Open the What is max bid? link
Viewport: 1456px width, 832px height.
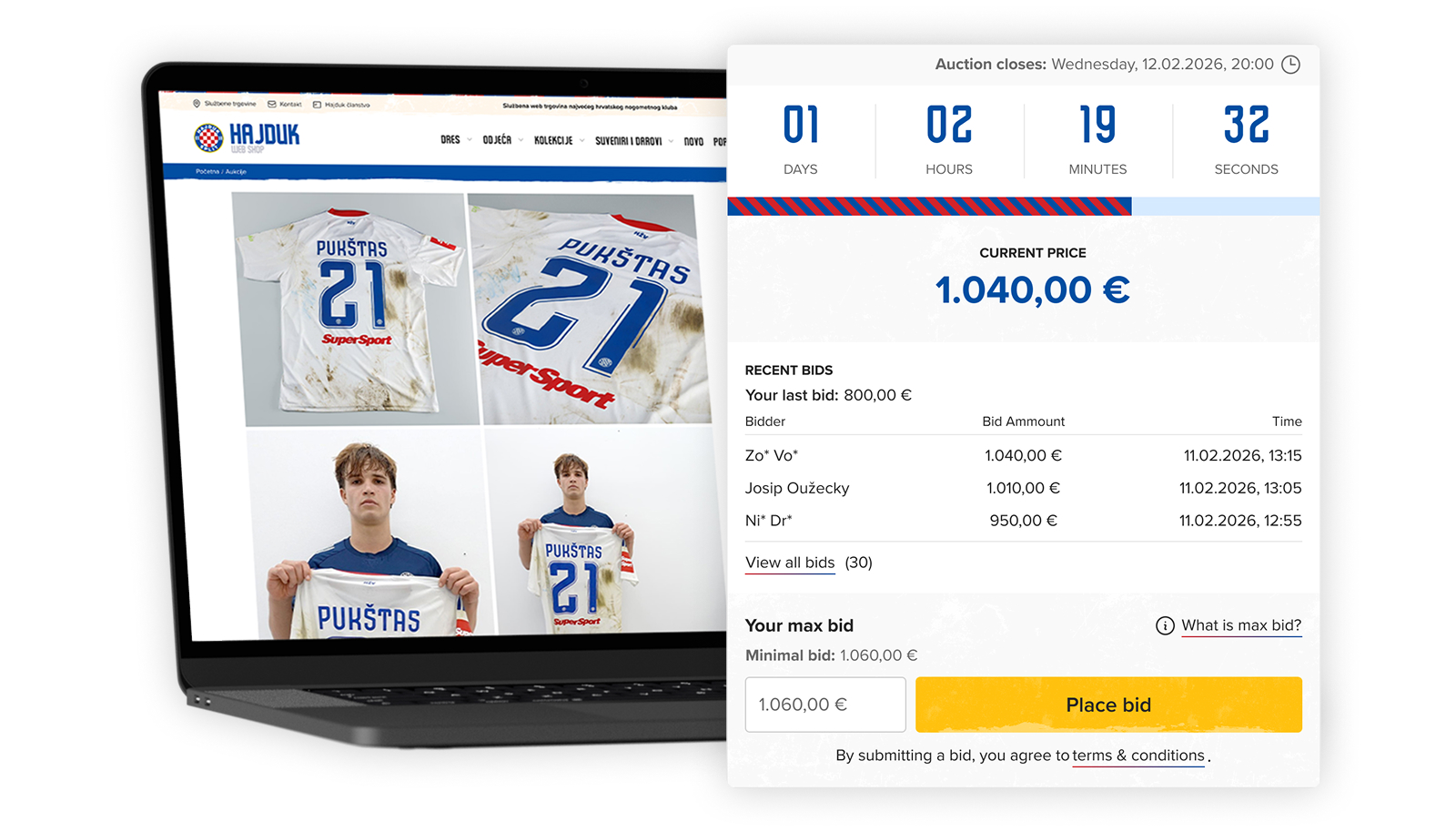pos(1241,625)
